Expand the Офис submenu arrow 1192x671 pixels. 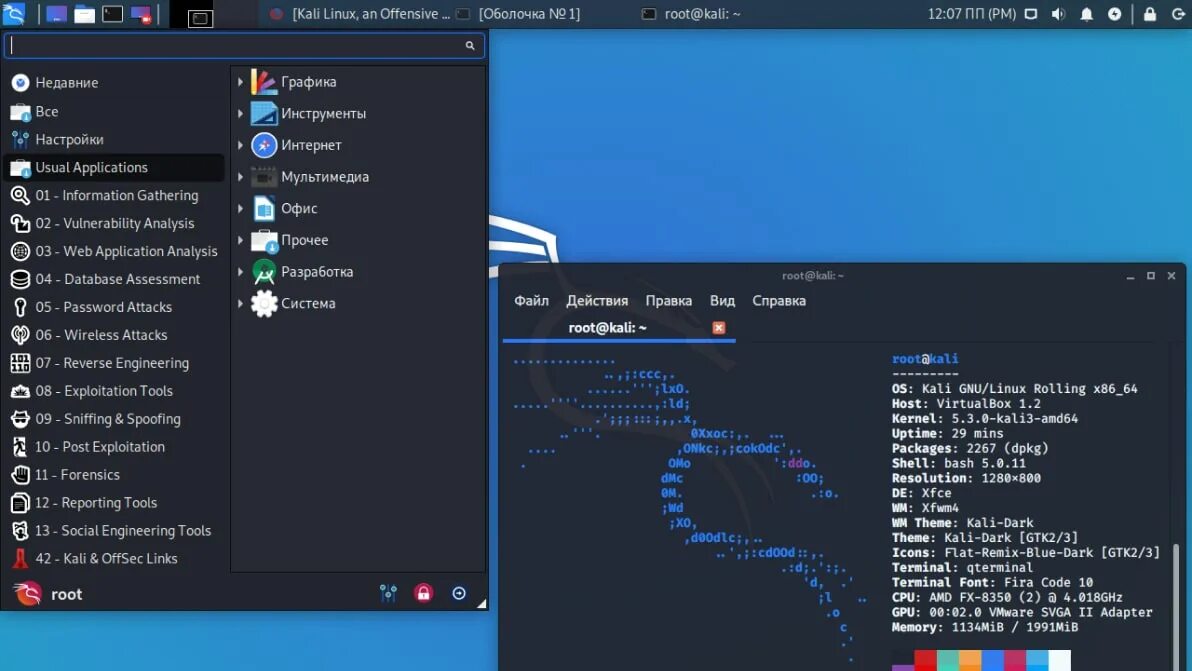(240, 208)
